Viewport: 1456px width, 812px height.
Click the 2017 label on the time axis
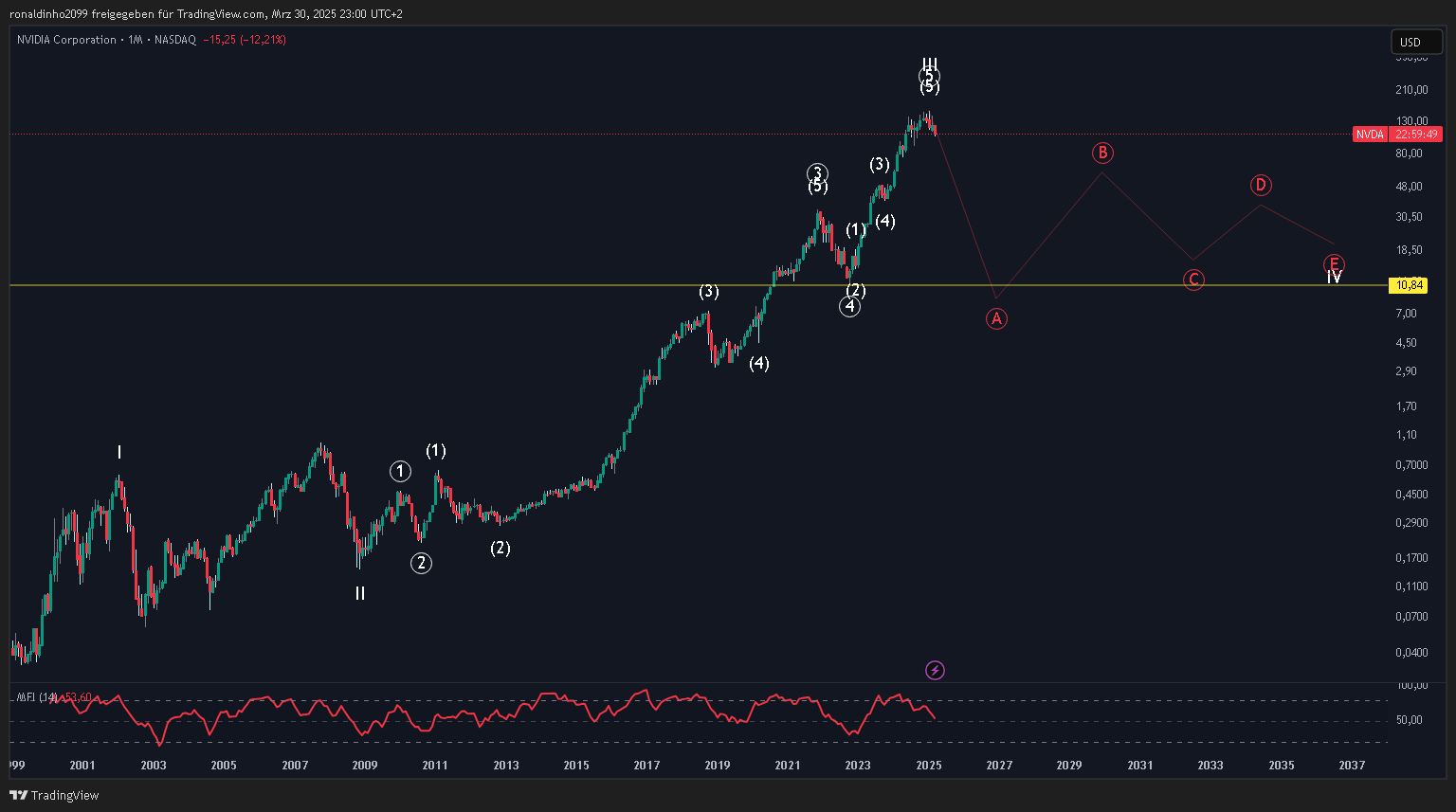pos(646,766)
